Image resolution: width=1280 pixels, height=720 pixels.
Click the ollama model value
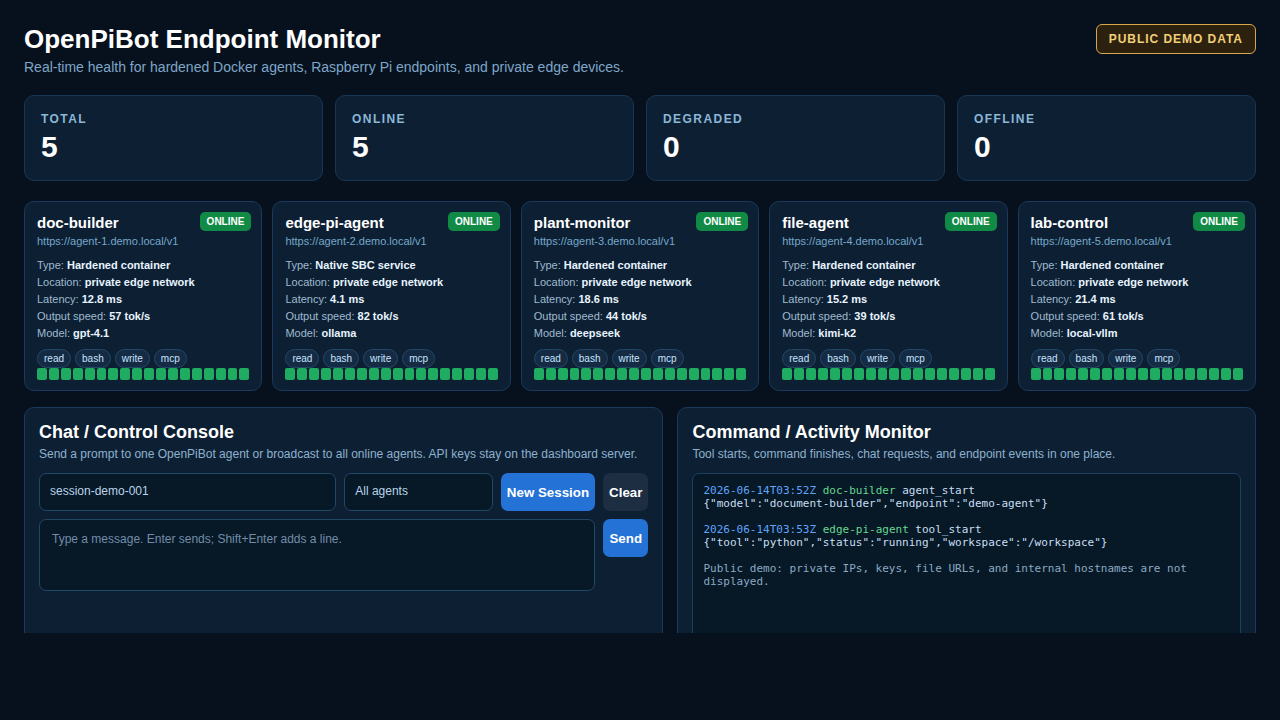coord(339,333)
